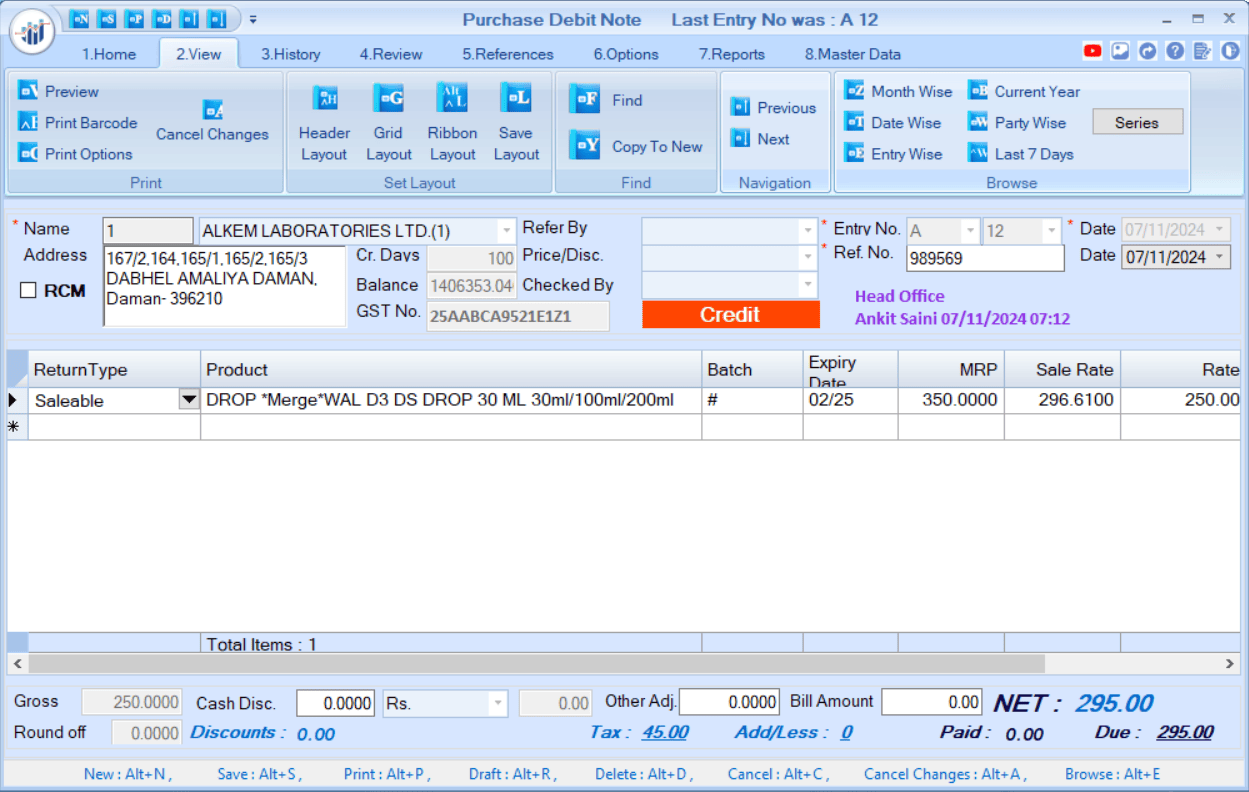Select the Grid Layout icon
The image size is (1249, 792).
point(388,98)
